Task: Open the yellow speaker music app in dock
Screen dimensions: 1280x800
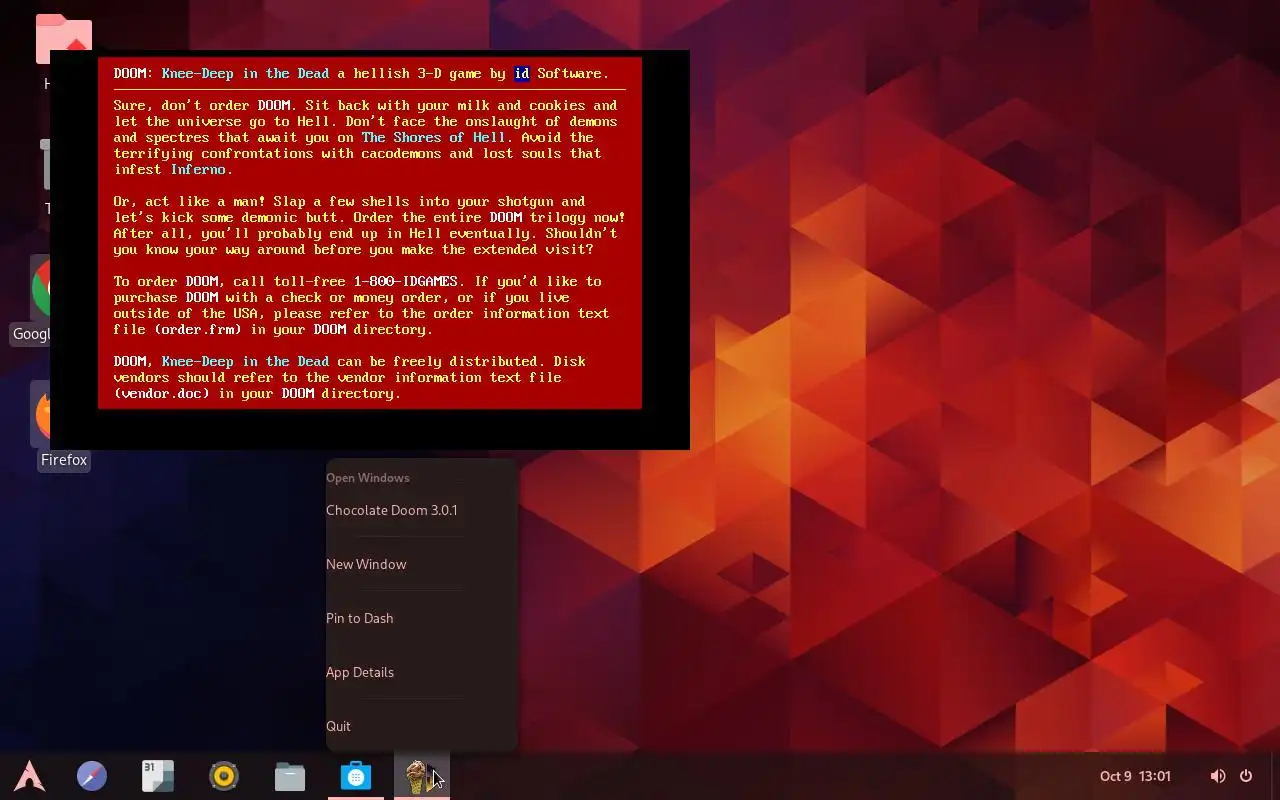Action: click(x=224, y=776)
